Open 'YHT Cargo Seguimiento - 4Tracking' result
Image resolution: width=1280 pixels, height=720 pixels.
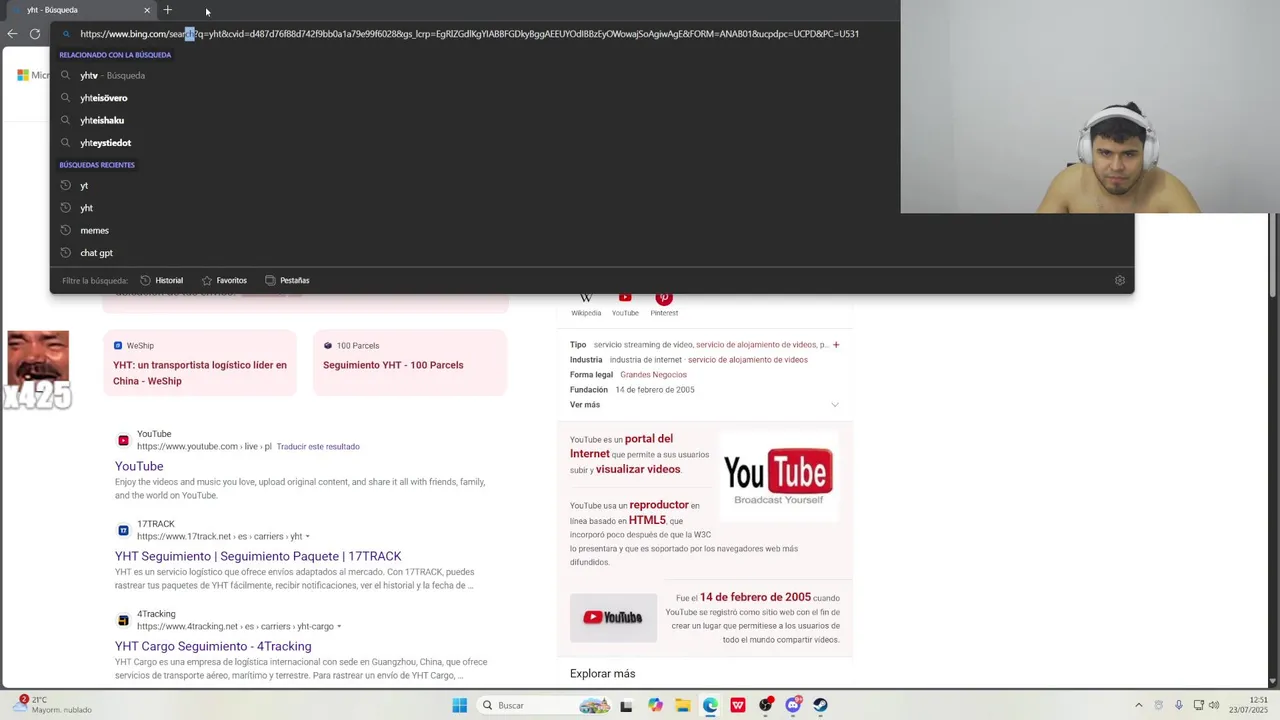213,646
